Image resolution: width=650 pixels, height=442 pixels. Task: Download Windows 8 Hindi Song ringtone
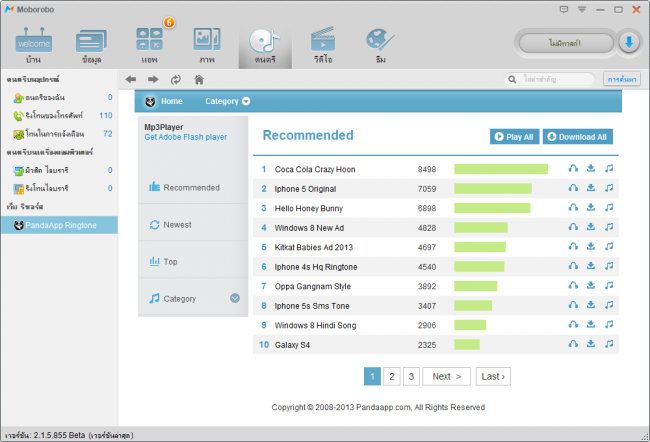591,324
